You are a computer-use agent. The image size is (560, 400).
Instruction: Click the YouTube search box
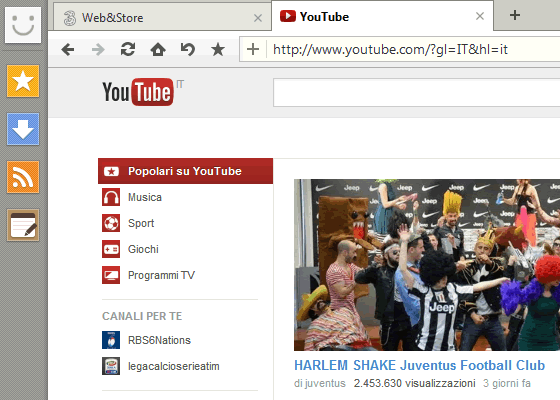(416, 92)
